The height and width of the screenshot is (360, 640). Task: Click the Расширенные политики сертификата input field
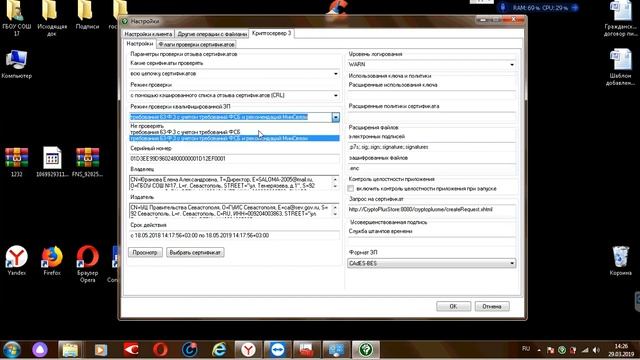point(431,117)
